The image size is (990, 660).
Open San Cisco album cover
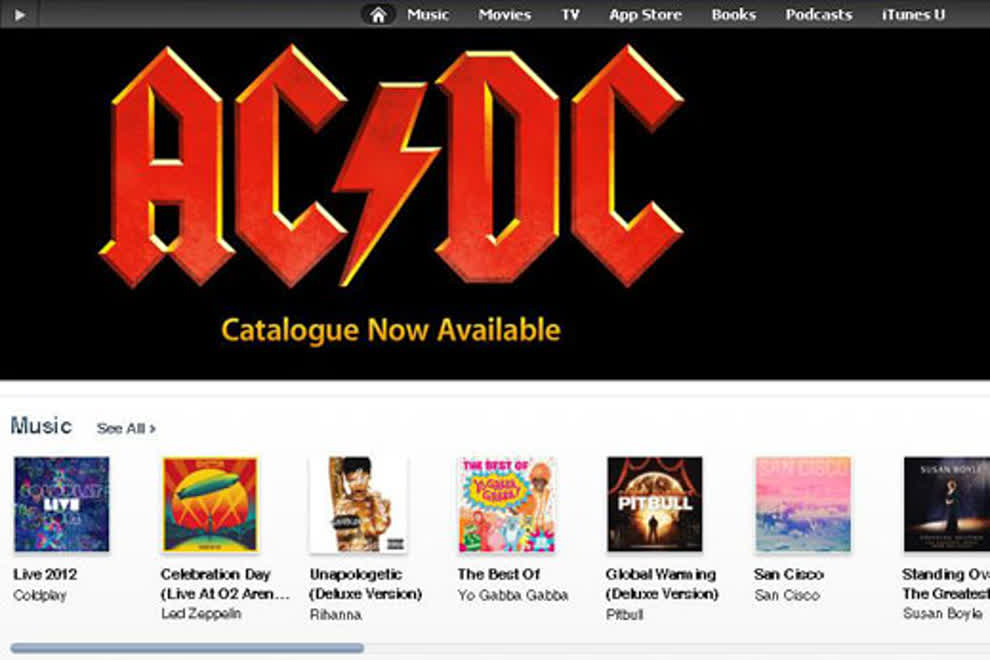click(803, 504)
